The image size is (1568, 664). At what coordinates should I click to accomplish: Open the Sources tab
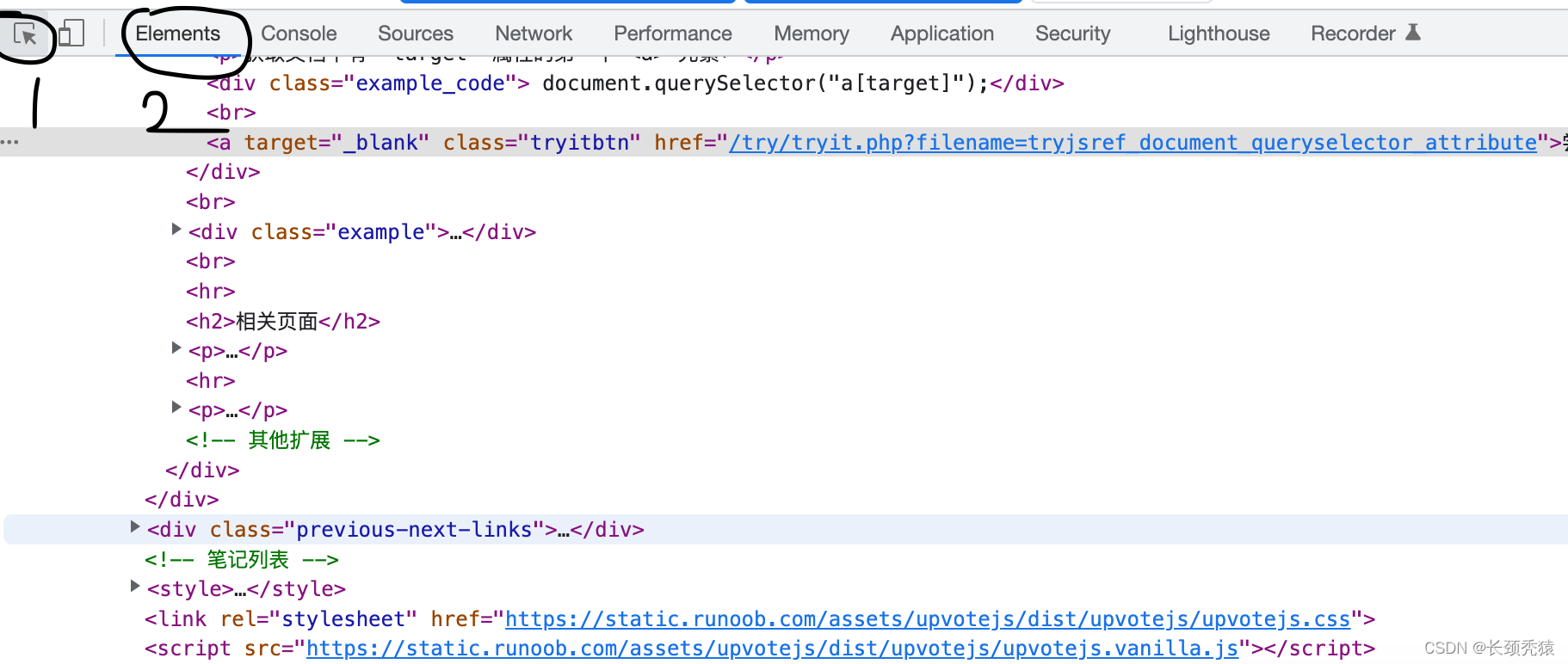point(416,34)
